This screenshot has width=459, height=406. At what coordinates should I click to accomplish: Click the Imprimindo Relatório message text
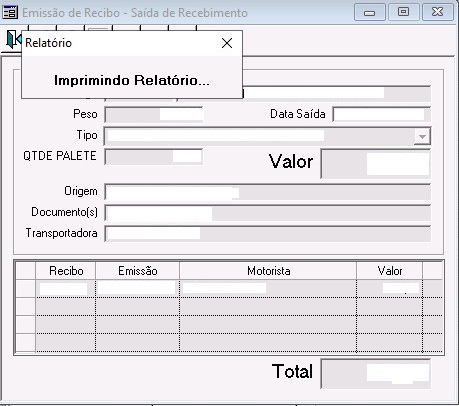[x=132, y=81]
